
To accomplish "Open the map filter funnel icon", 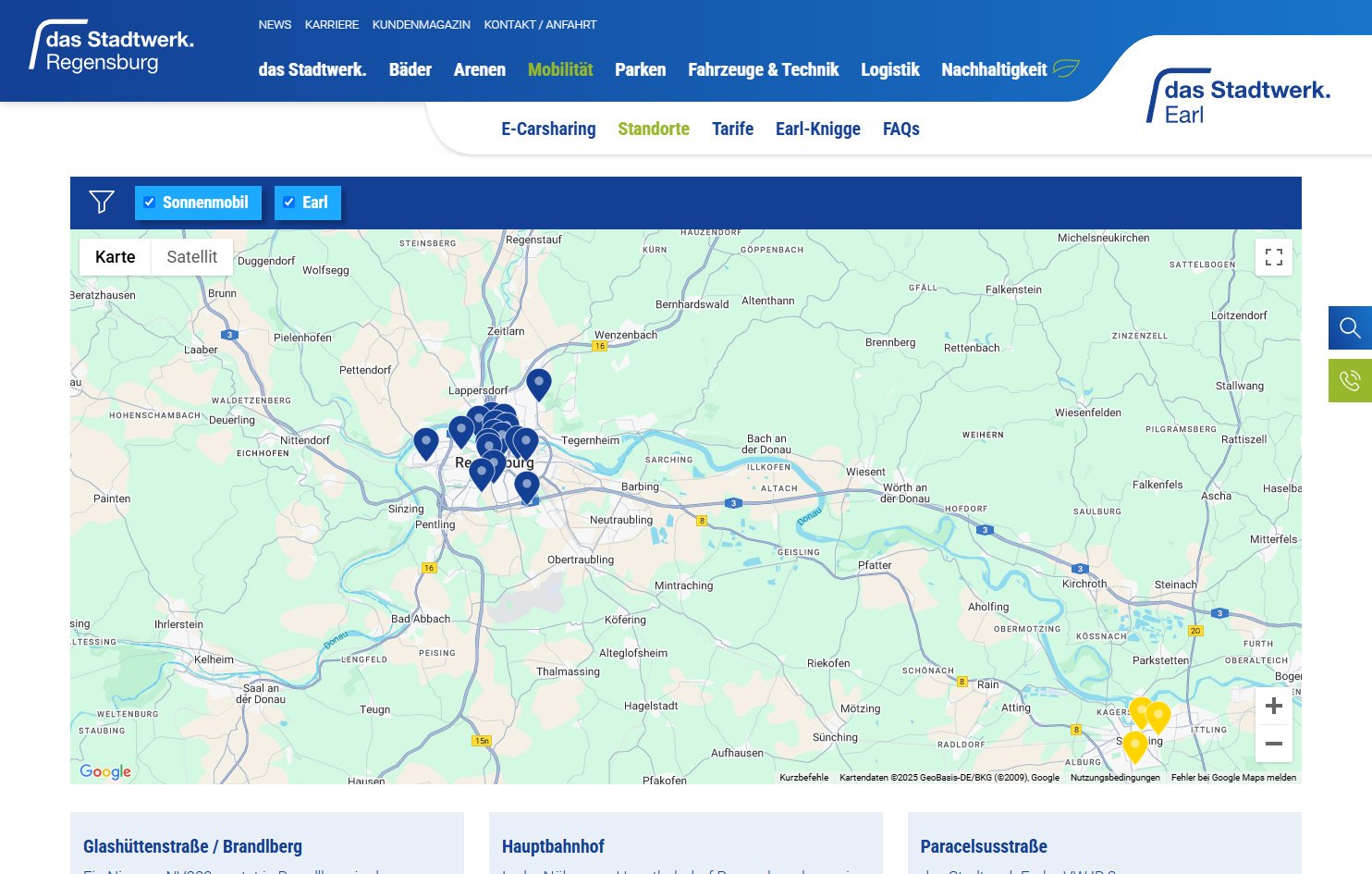I will [x=102, y=202].
